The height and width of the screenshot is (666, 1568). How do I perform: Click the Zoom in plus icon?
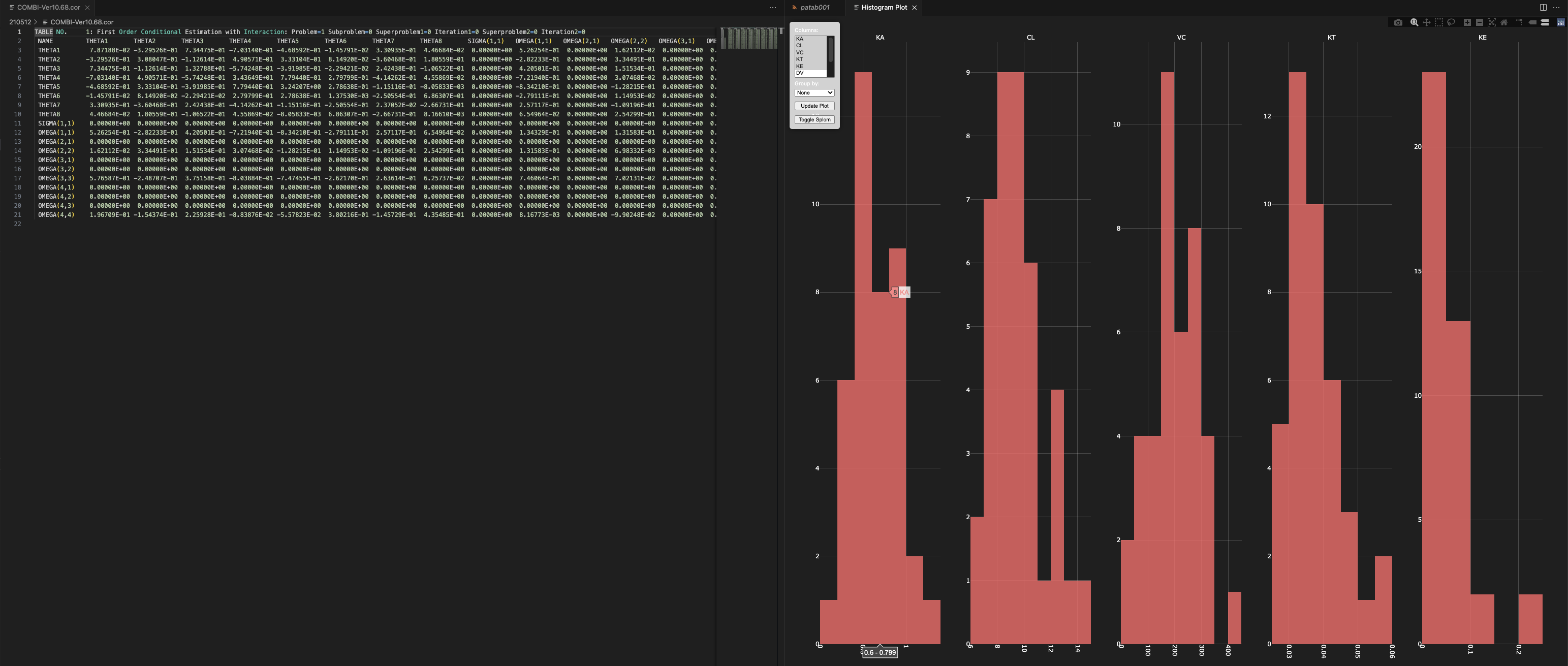pyautogui.click(x=1467, y=22)
